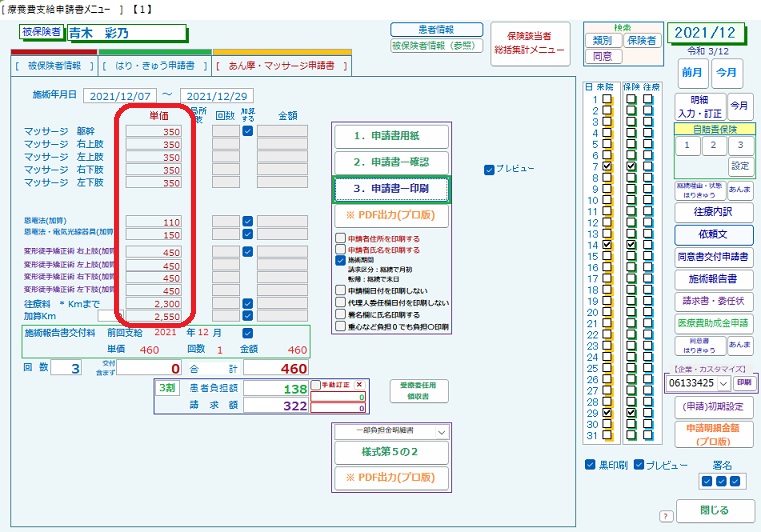Open the help question mark icon
Image resolution: width=761 pixels, height=532 pixels.
pyautogui.click(x=666, y=516)
